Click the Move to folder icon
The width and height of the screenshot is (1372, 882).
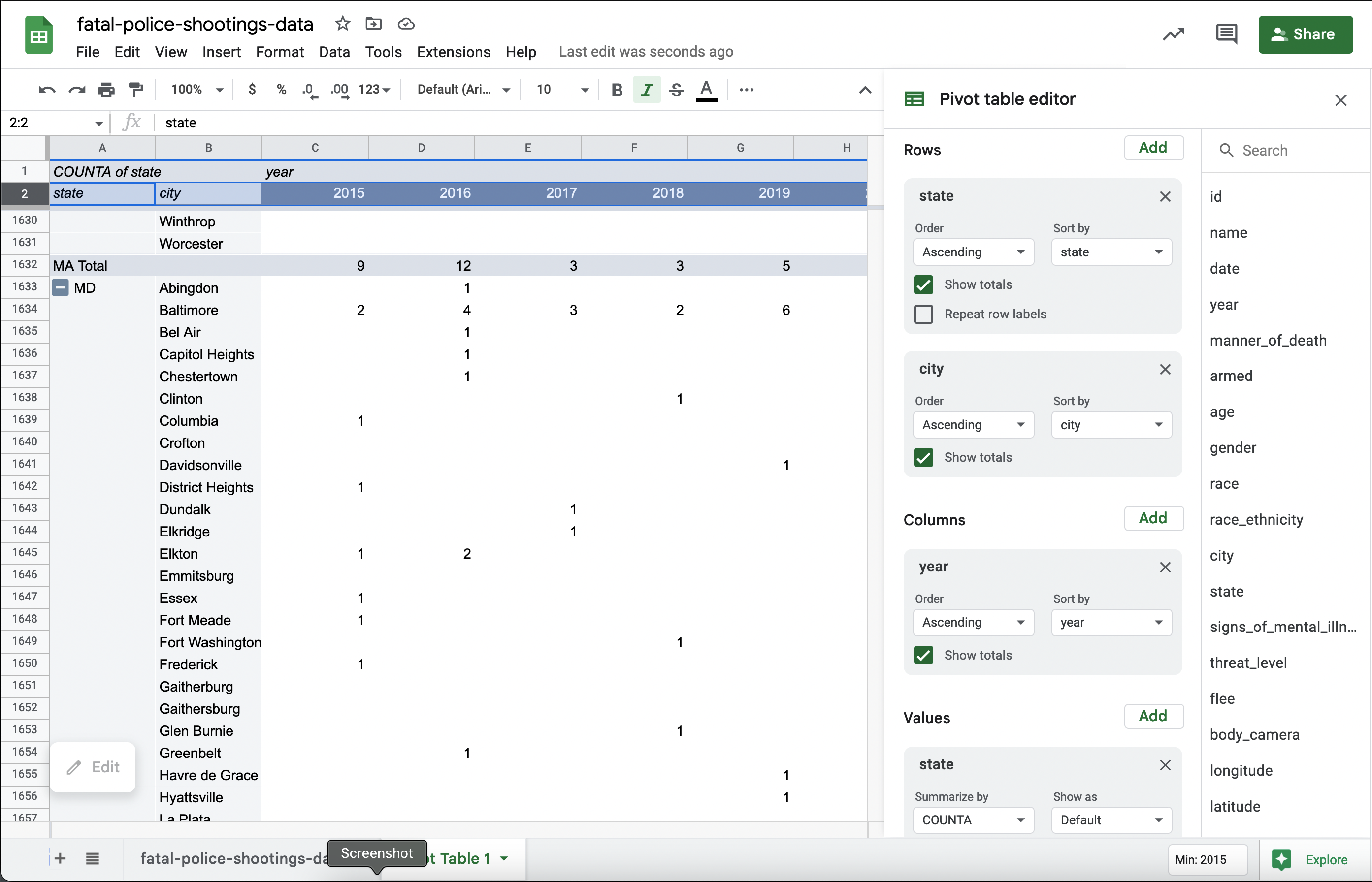(x=373, y=24)
